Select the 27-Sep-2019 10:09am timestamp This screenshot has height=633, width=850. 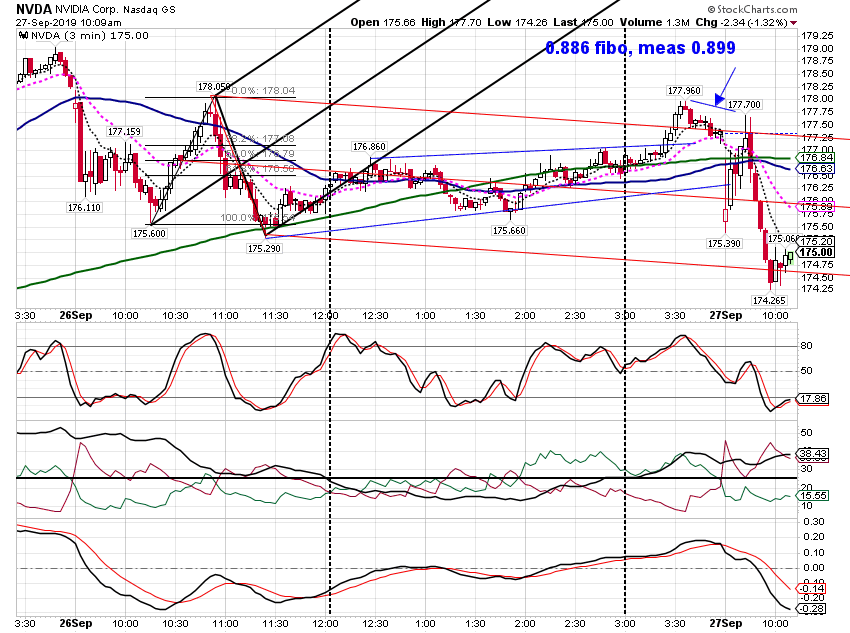(x=68, y=23)
